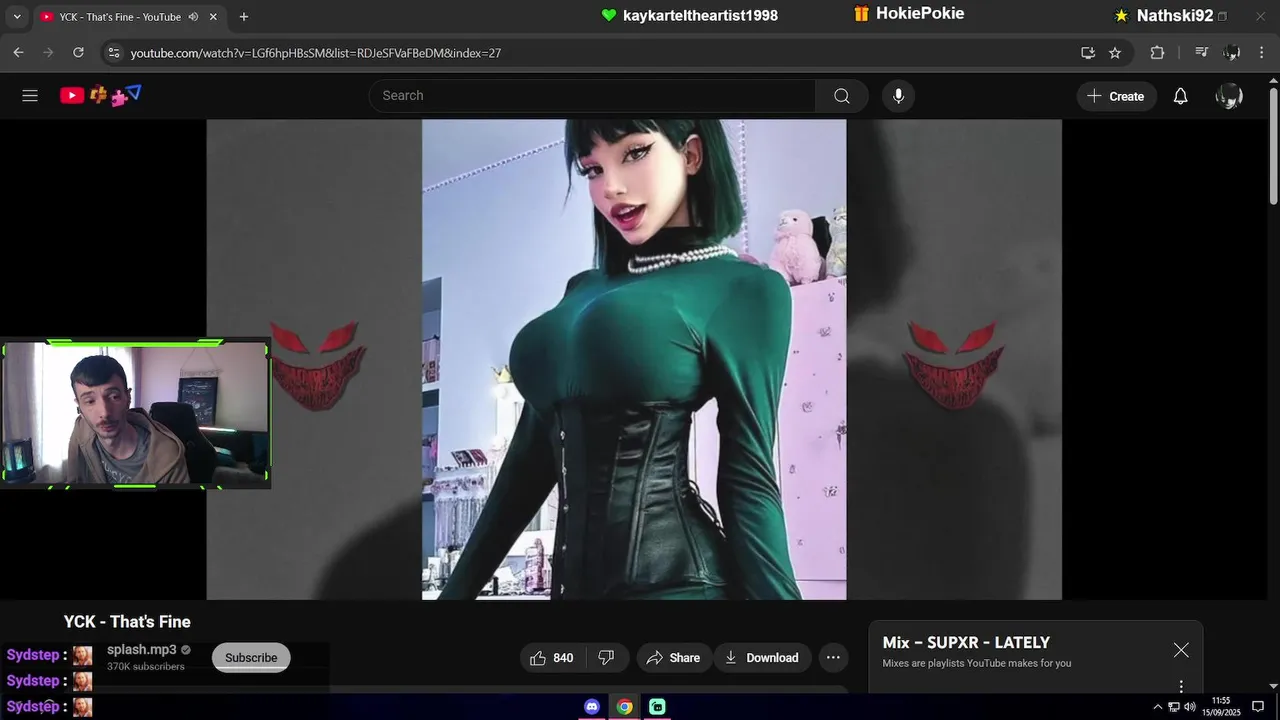Screen dimensions: 1280x720
Task: Open the mix playlist three-dot options
Action: [x=1181, y=687]
